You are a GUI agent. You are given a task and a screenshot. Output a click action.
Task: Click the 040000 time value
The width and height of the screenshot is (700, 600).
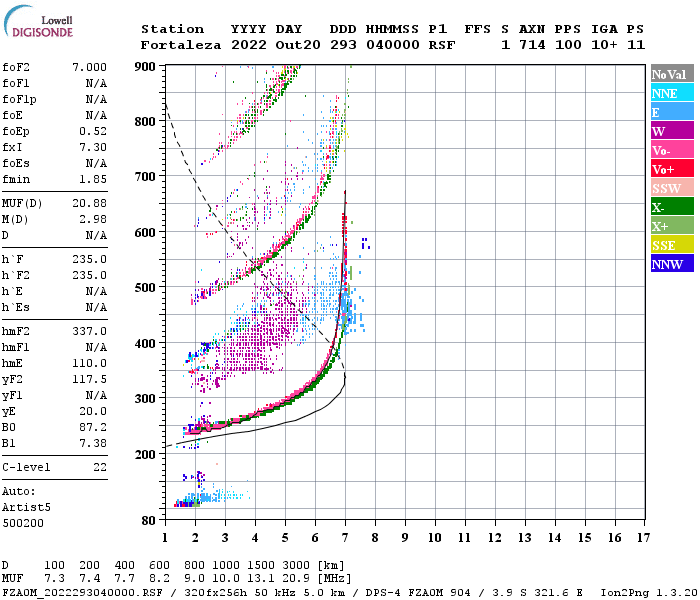click(393, 45)
